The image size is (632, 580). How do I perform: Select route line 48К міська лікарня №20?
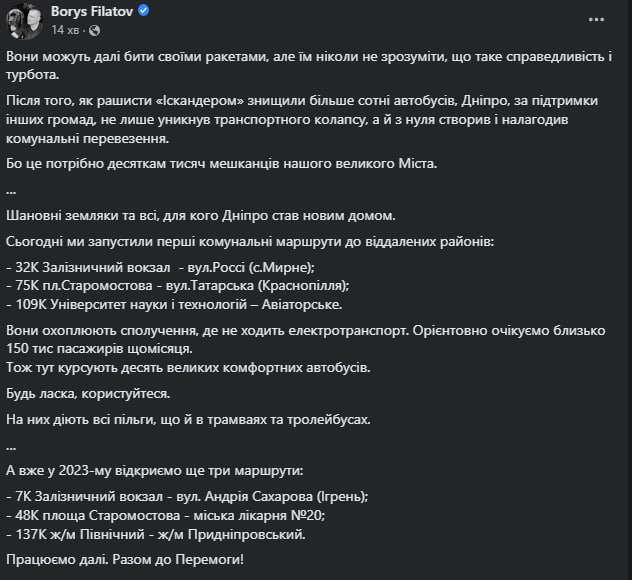pos(166,515)
